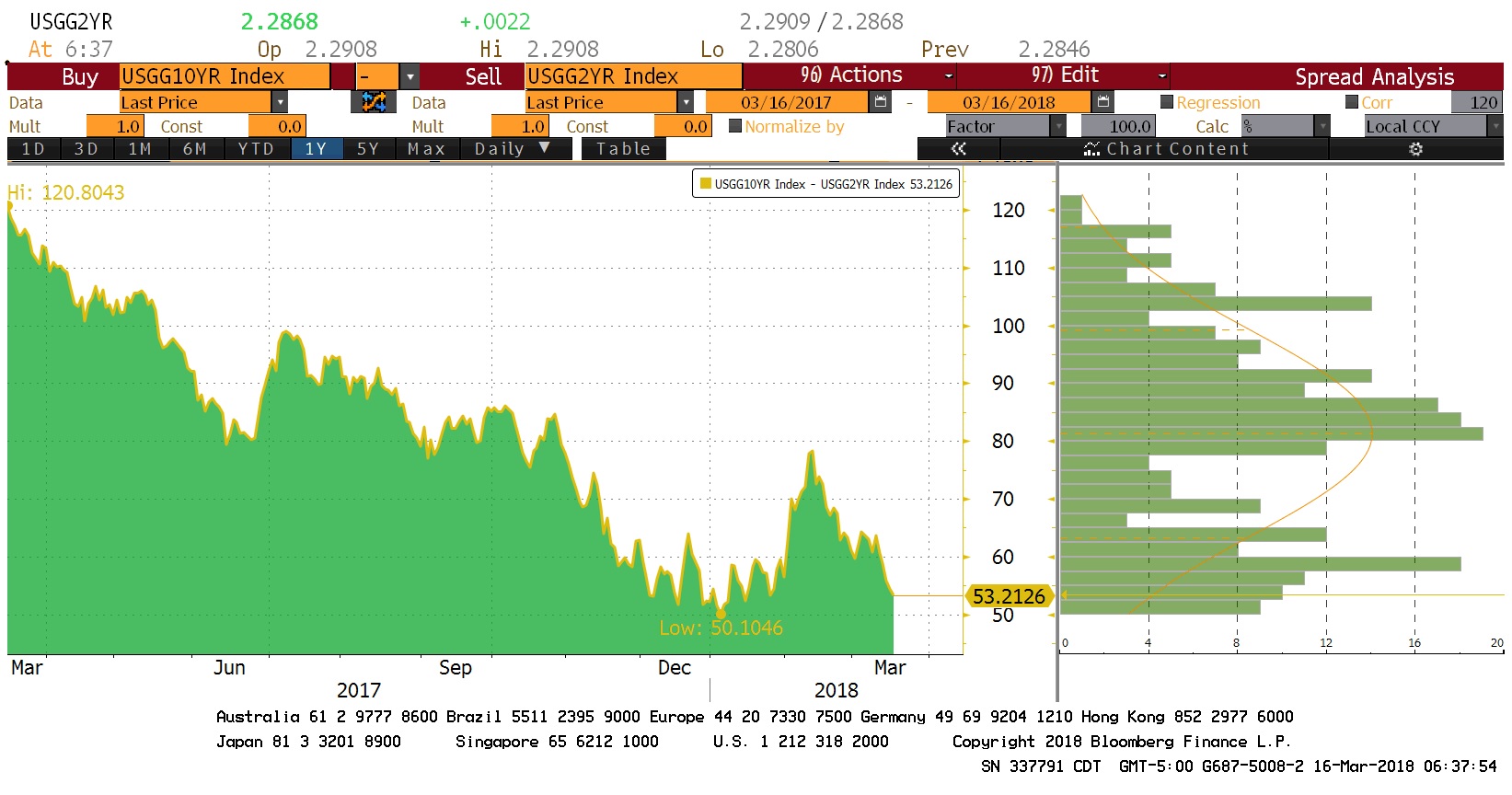Click the USGG2YR ticker header
This screenshot has width=1512, height=795.
click(x=71, y=21)
